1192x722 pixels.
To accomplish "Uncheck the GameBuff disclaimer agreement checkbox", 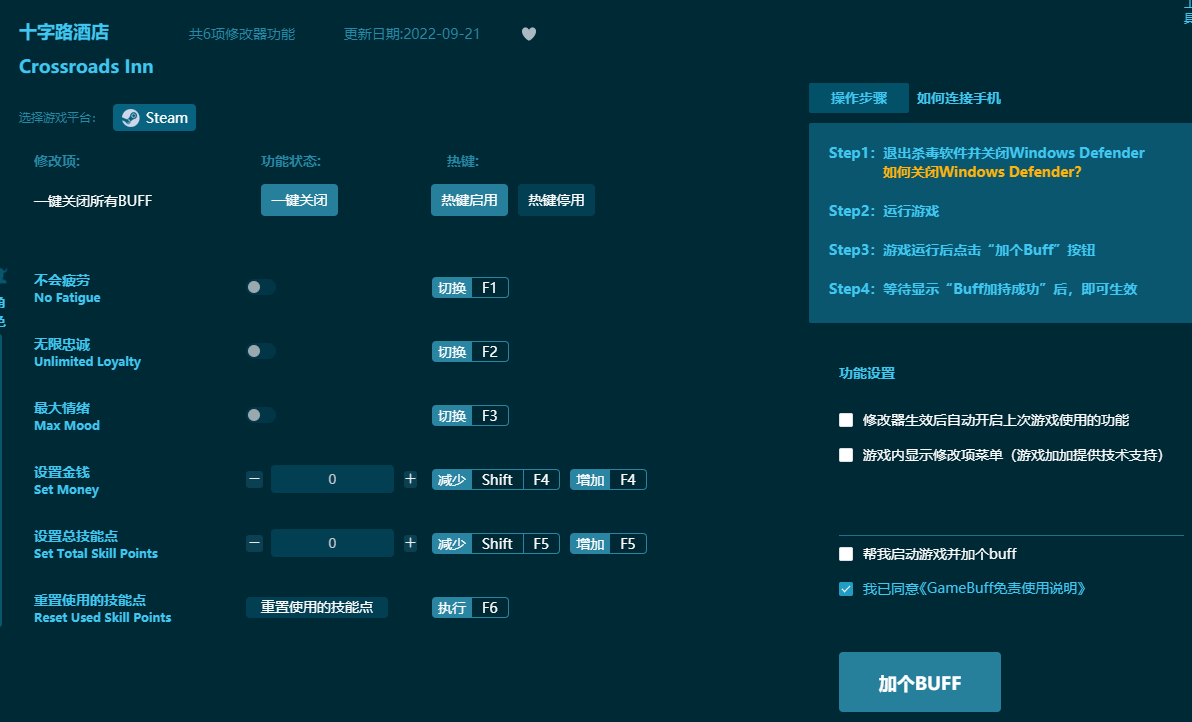I will 846,589.
